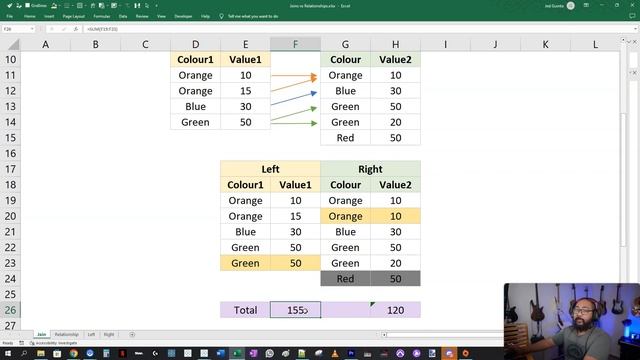This screenshot has height=360, width=640.
Task: Open taskbar Search
Action: pyautogui.click(x=24, y=353)
